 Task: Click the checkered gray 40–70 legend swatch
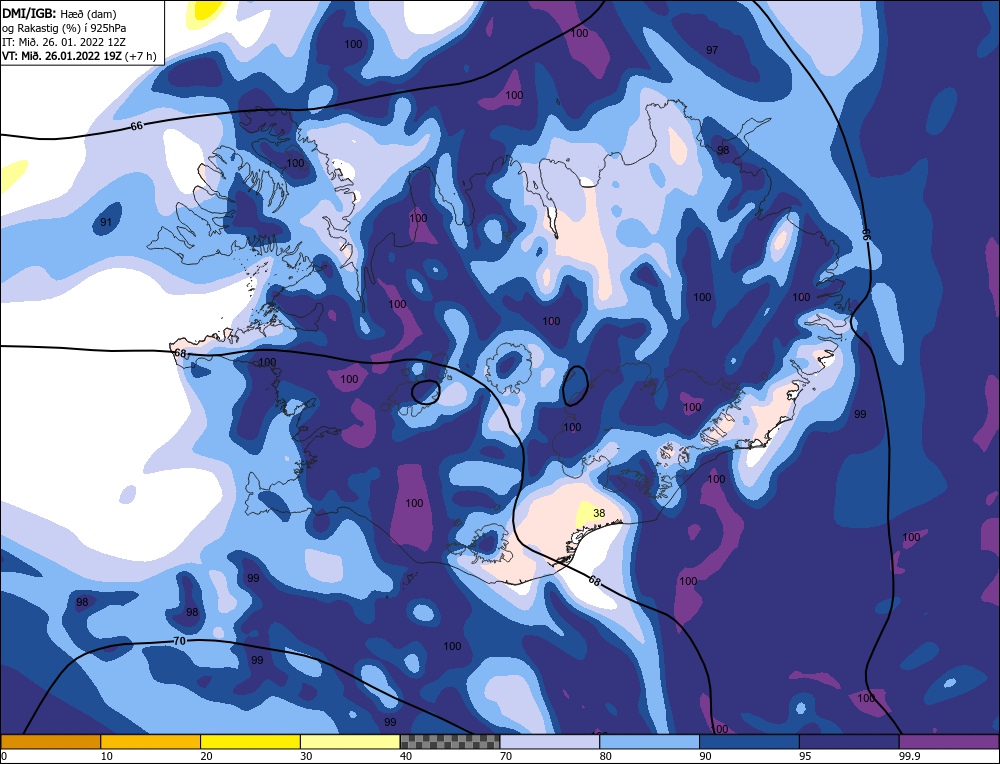(x=450, y=741)
